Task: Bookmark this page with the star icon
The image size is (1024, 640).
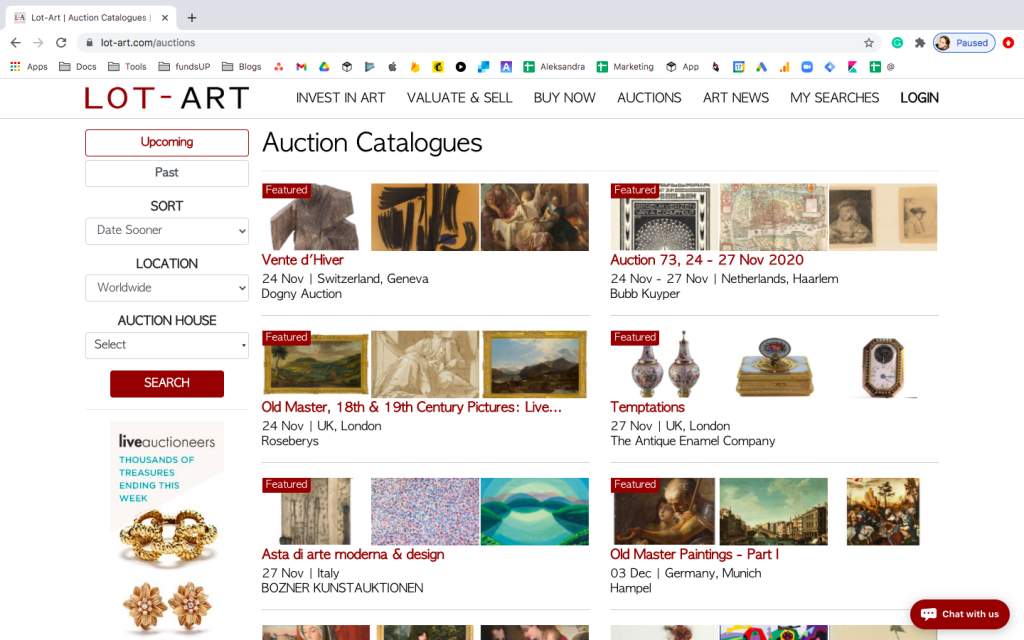Action: [869, 42]
